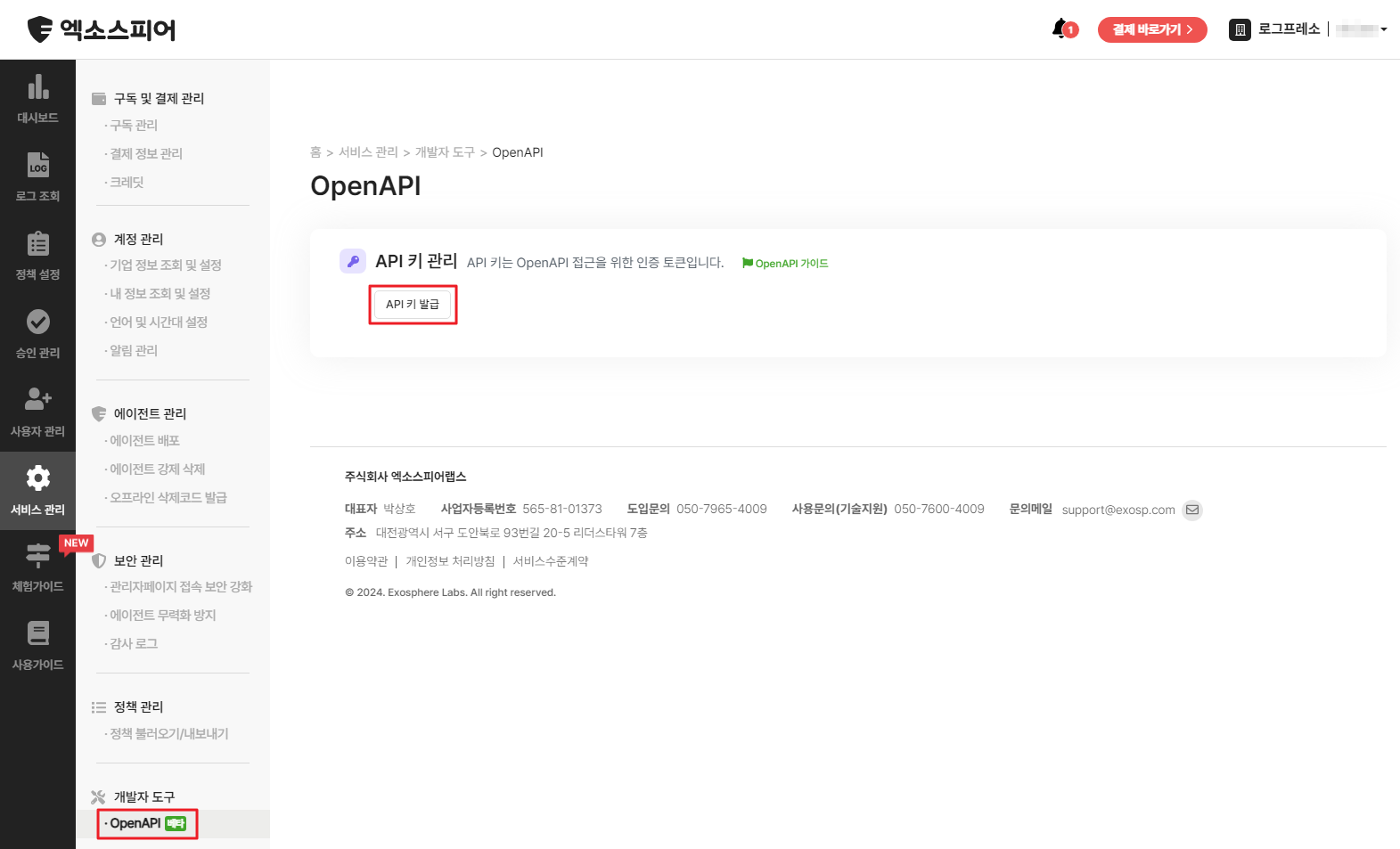
Task: Click the 엑소스피어 logo in the header
Action: click(x=102, y=29)
